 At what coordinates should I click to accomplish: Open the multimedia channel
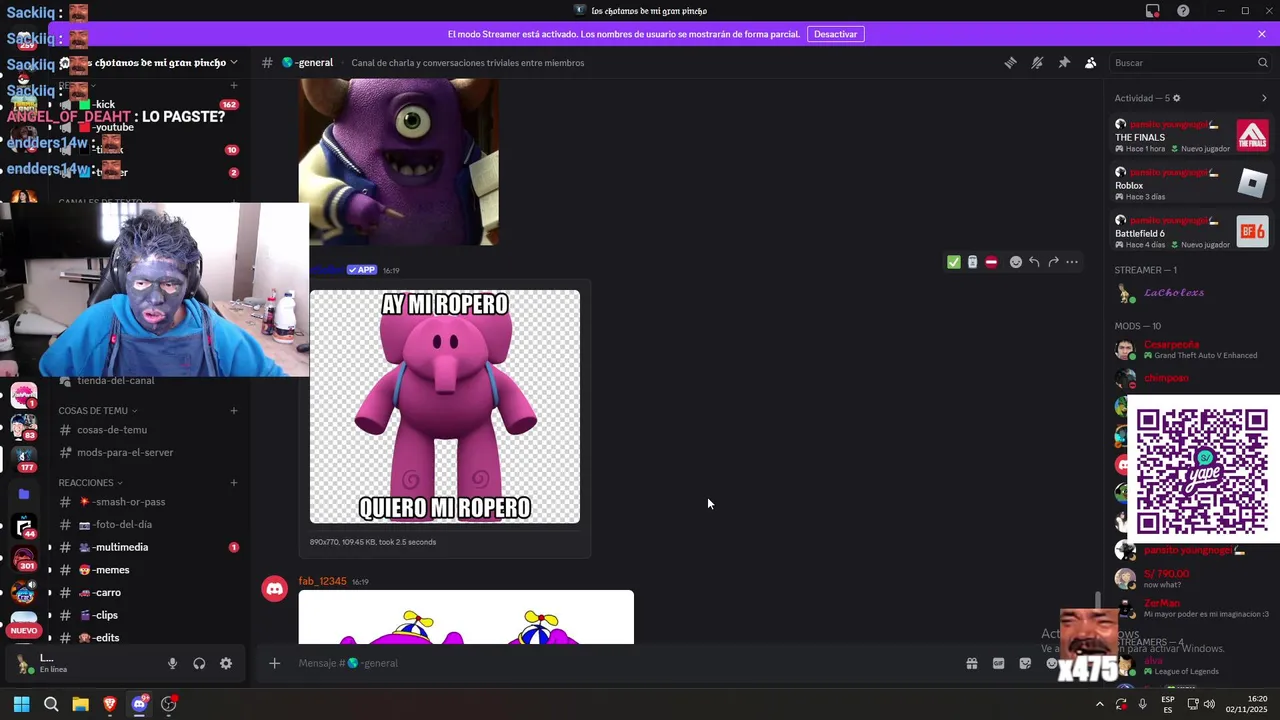[148, 547]
